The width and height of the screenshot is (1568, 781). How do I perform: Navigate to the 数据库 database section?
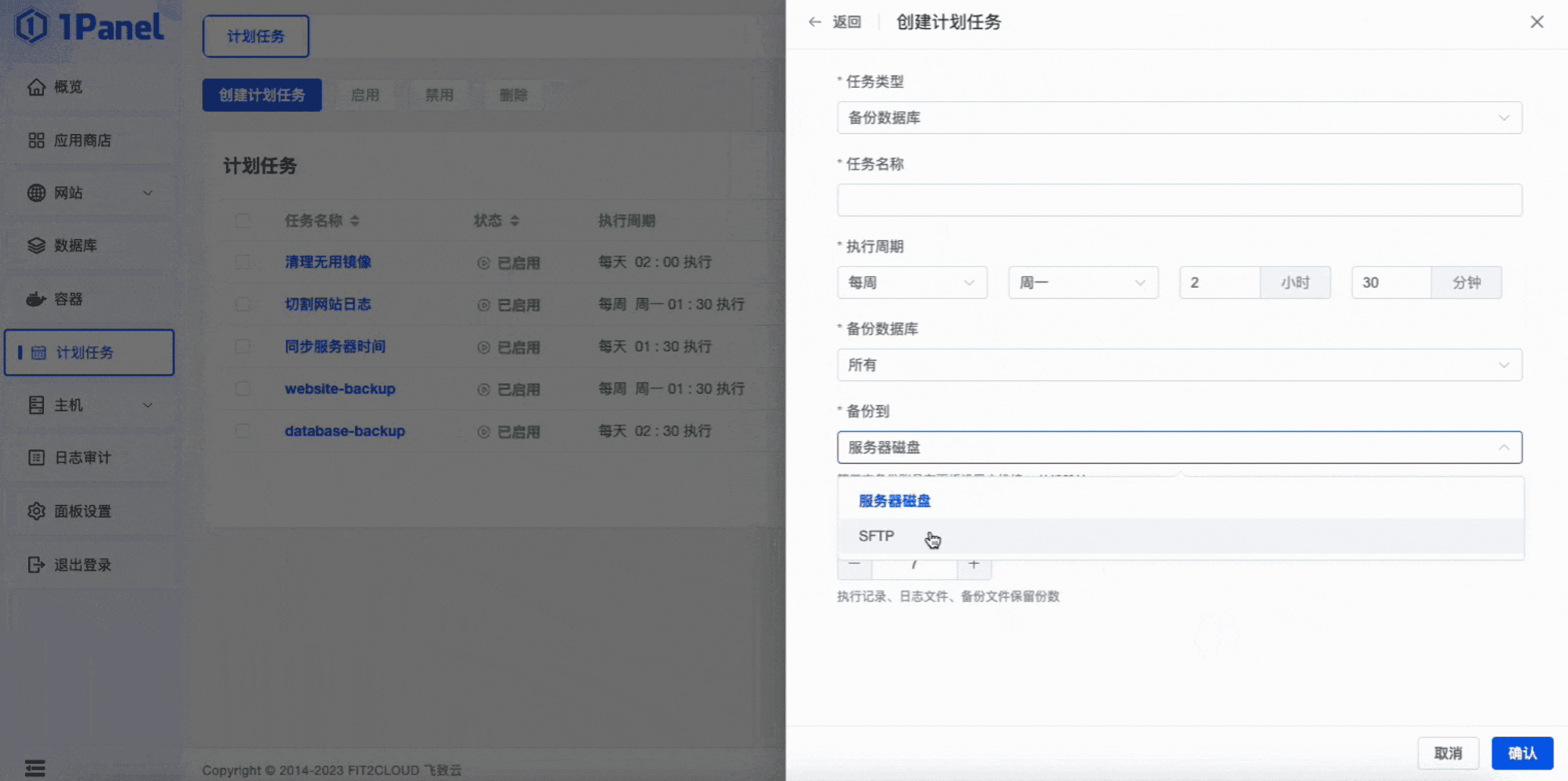coord(76,245)
